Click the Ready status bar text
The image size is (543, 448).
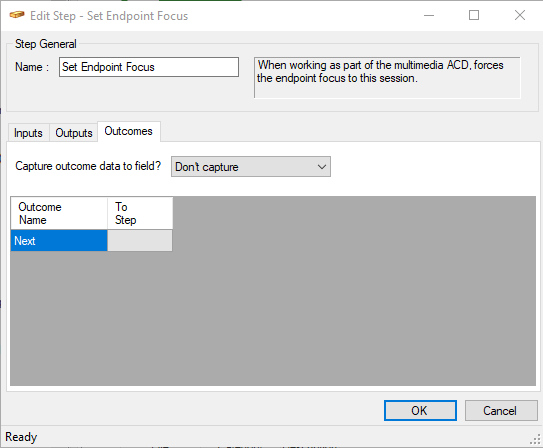click(21, 437)
